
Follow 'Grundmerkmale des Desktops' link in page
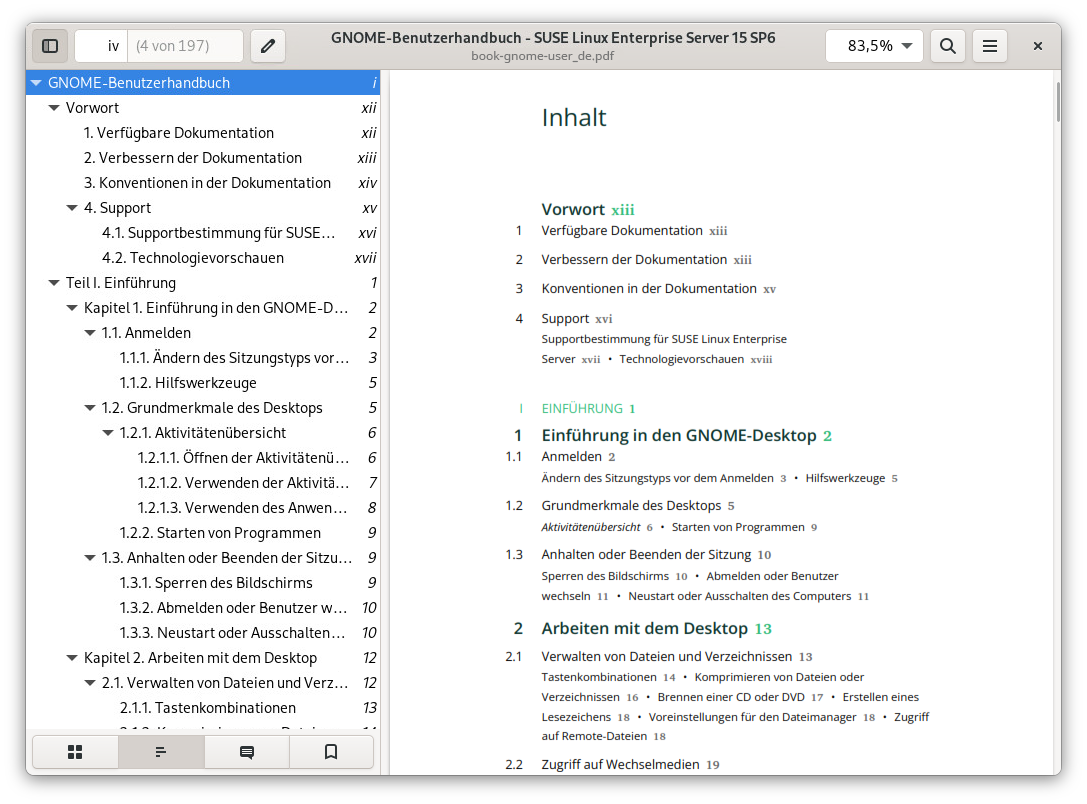[x=631, y=506]
